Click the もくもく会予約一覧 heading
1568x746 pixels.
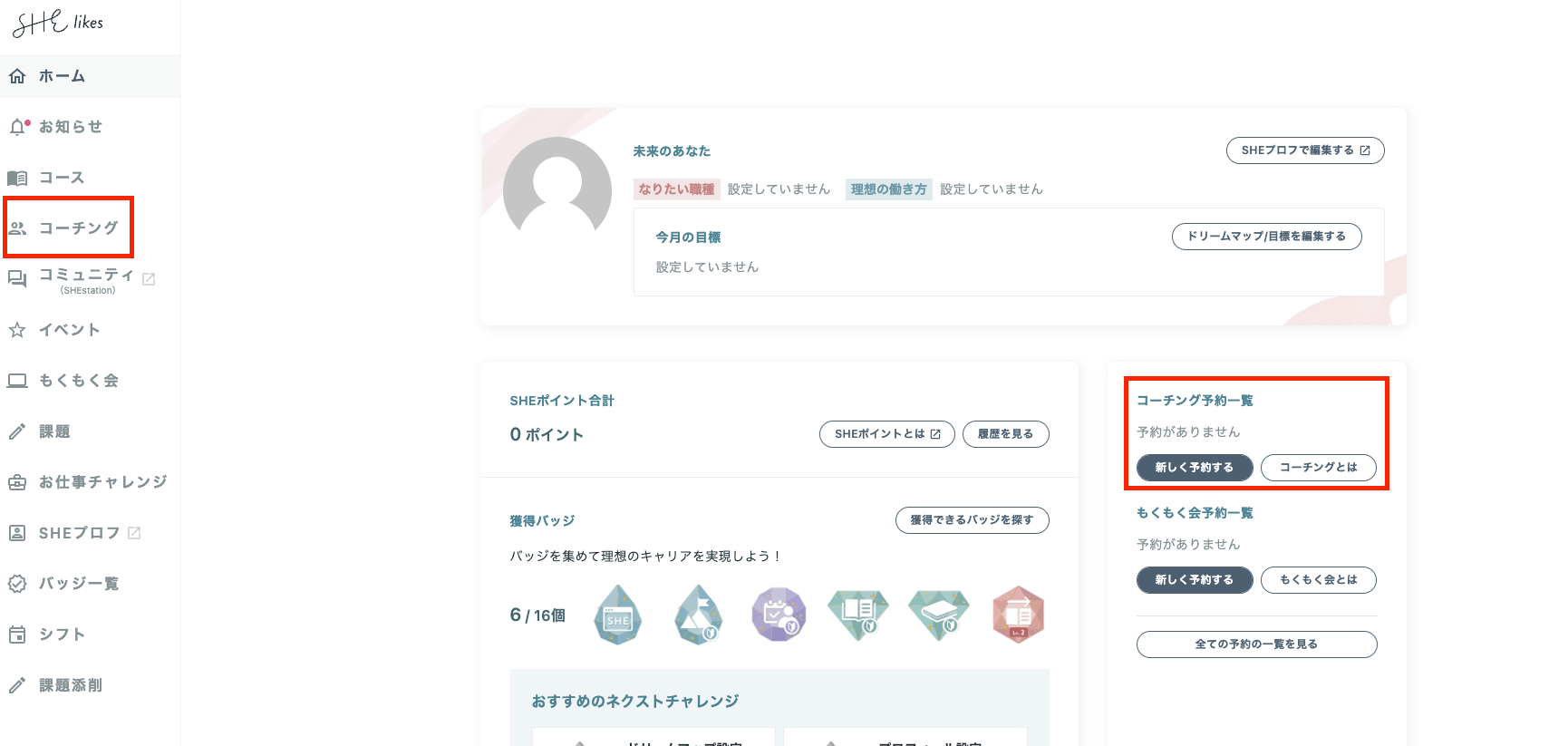[x=1195, y=513]
